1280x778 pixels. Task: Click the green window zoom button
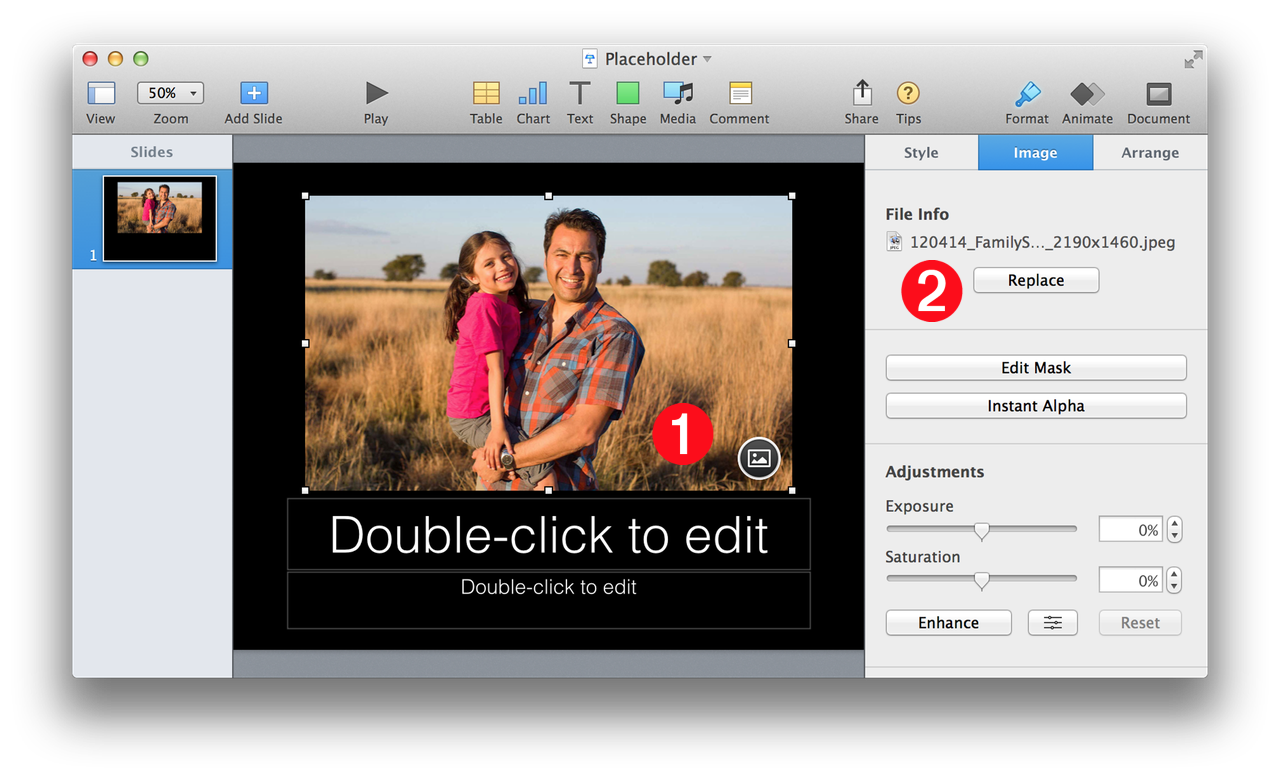coord(141,59)
